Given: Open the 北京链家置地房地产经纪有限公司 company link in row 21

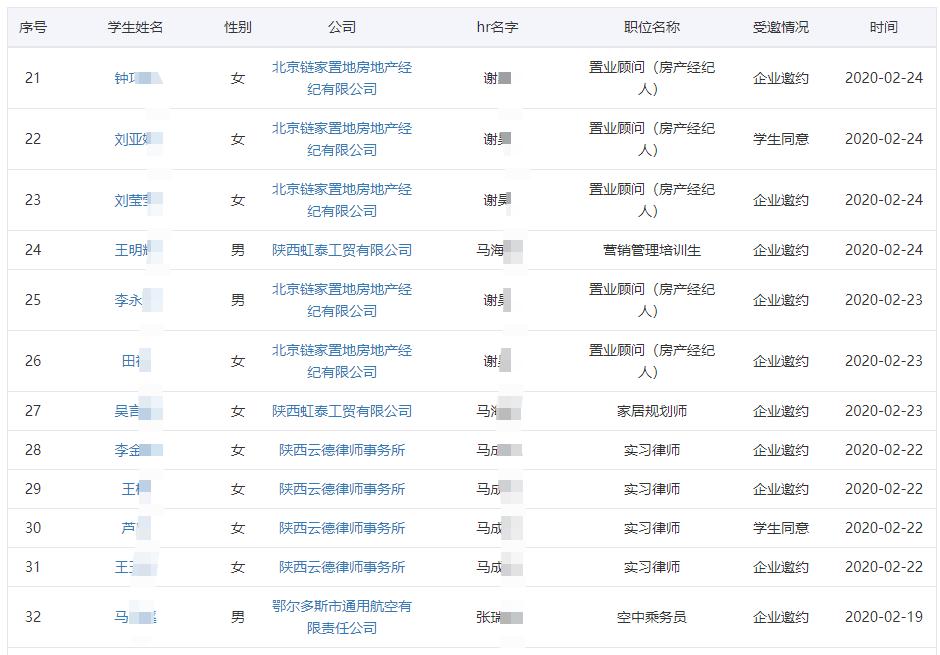Looking at the screenshot, I should [x=343, y=78].
